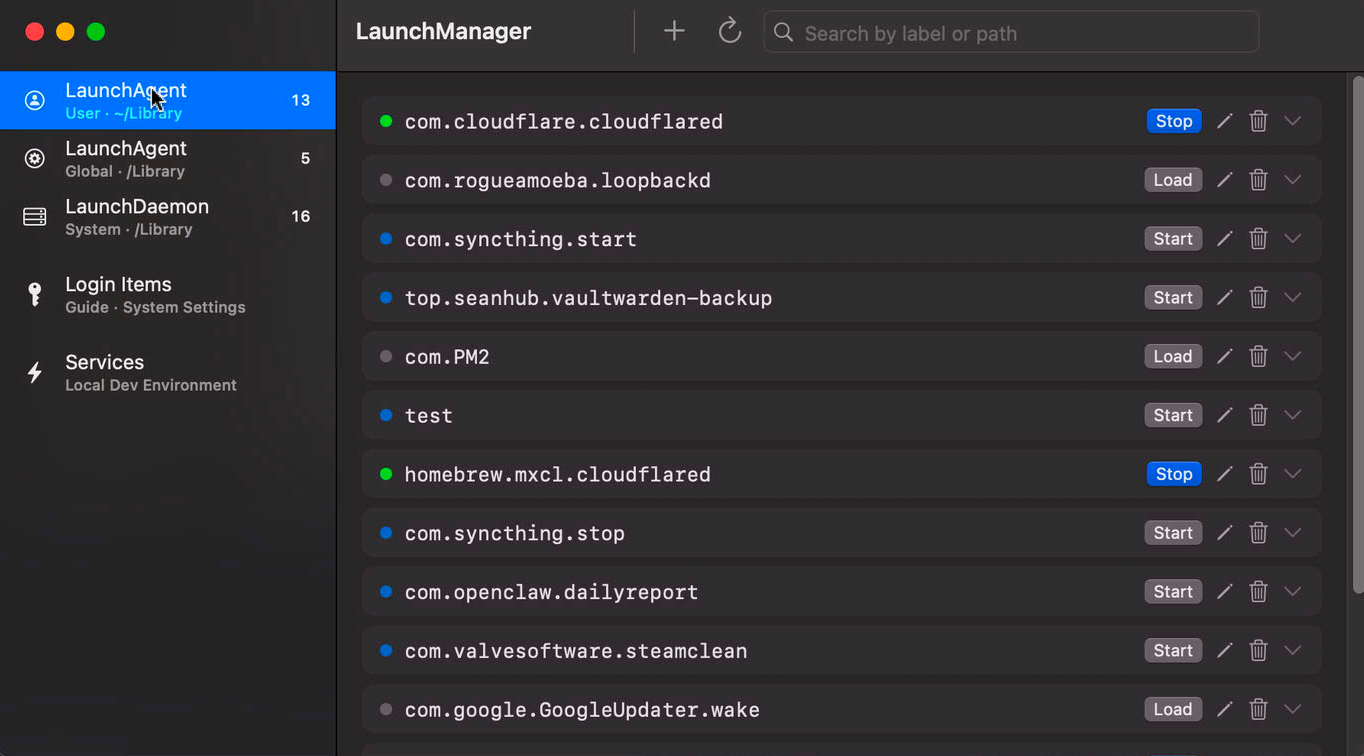Open Global LaunchAgent /Library section
Screen dimensions: 1364x756
pyautogui.click(x=168, y=158)
